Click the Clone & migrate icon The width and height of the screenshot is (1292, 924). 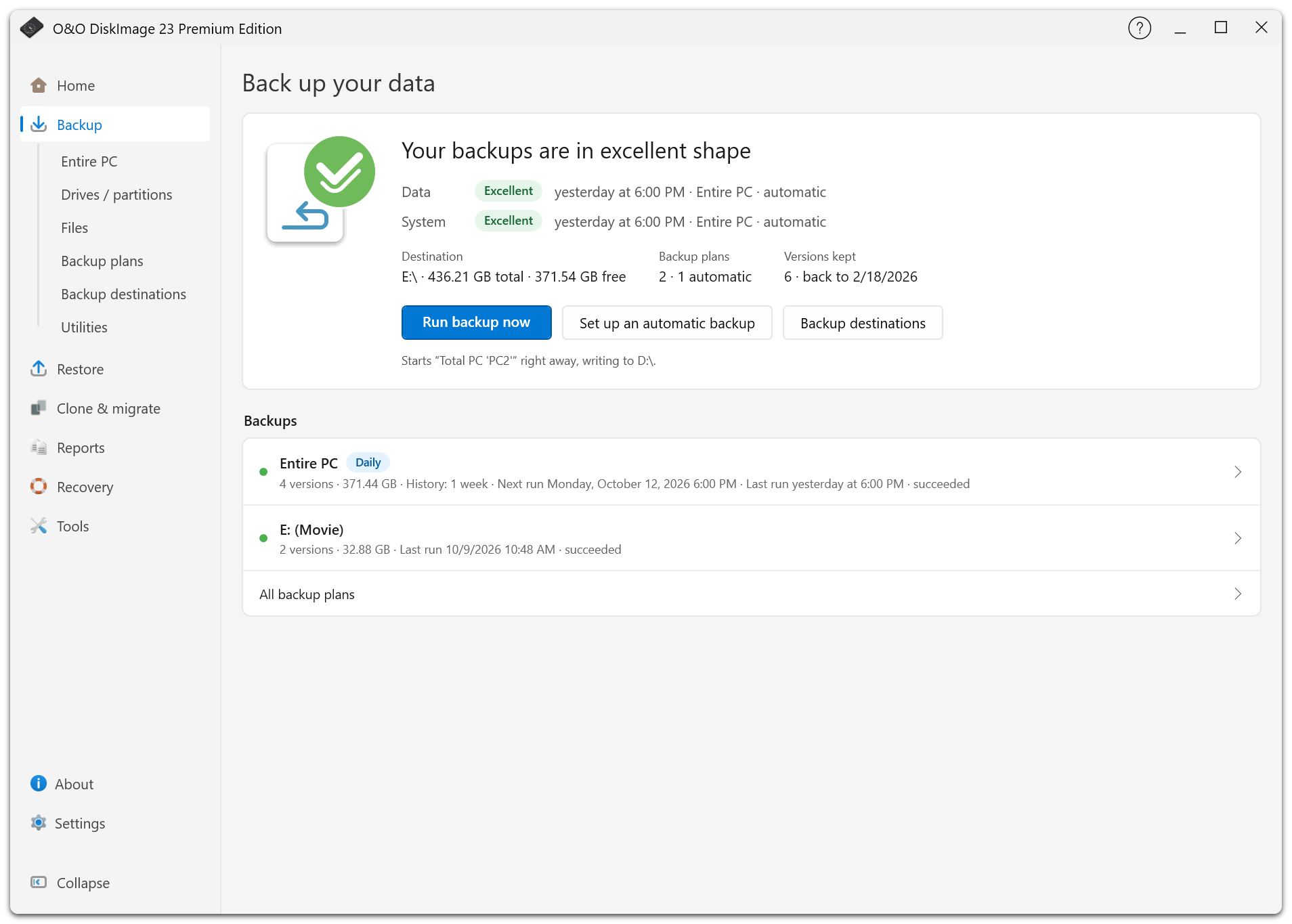pyautogui.click(x=39, y=408)
